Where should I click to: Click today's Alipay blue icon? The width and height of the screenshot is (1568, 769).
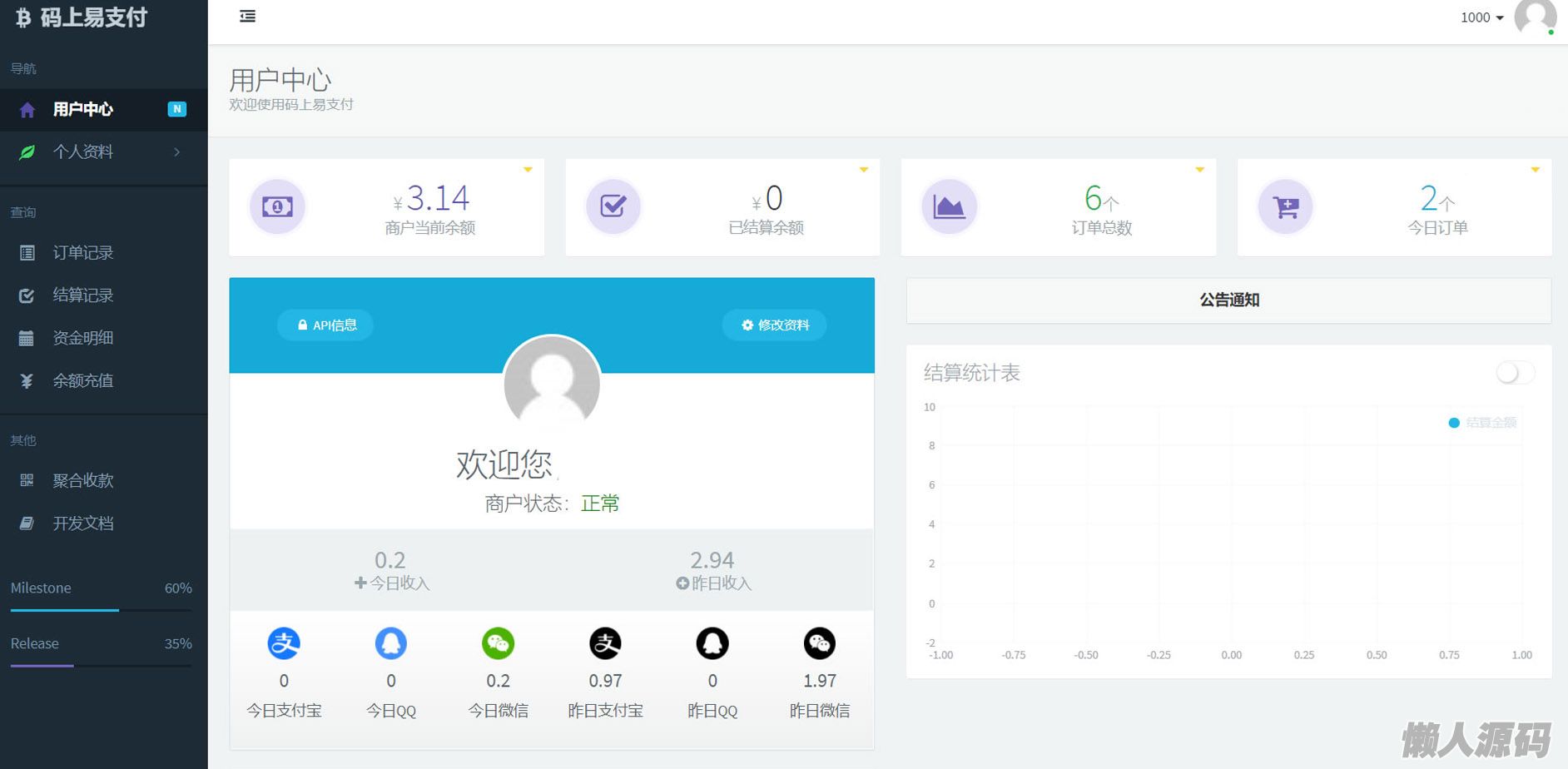[284, 643]
